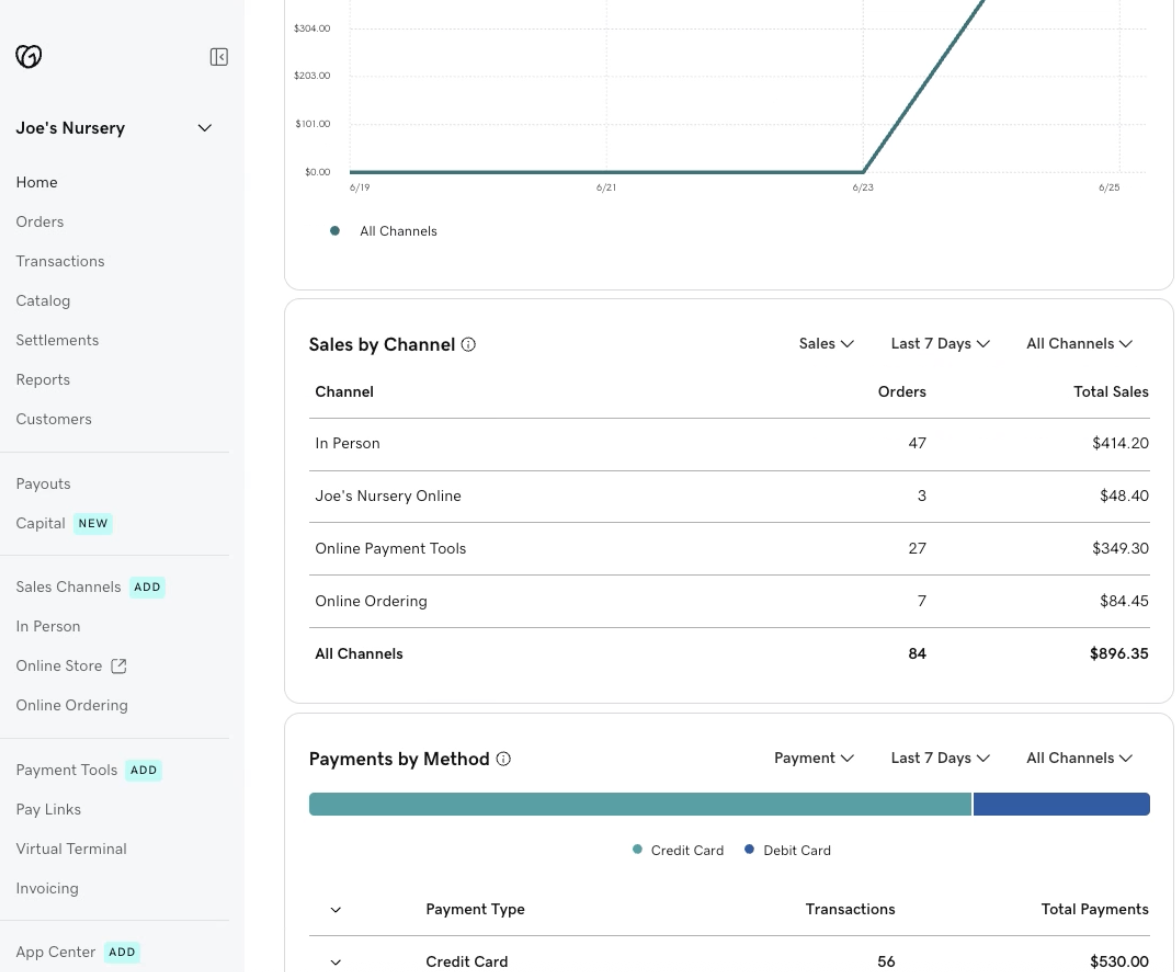The width and height of the screenshot is (1175, 972).
Task: Open Pay Links in the sidebar
Action: (48, 809)
